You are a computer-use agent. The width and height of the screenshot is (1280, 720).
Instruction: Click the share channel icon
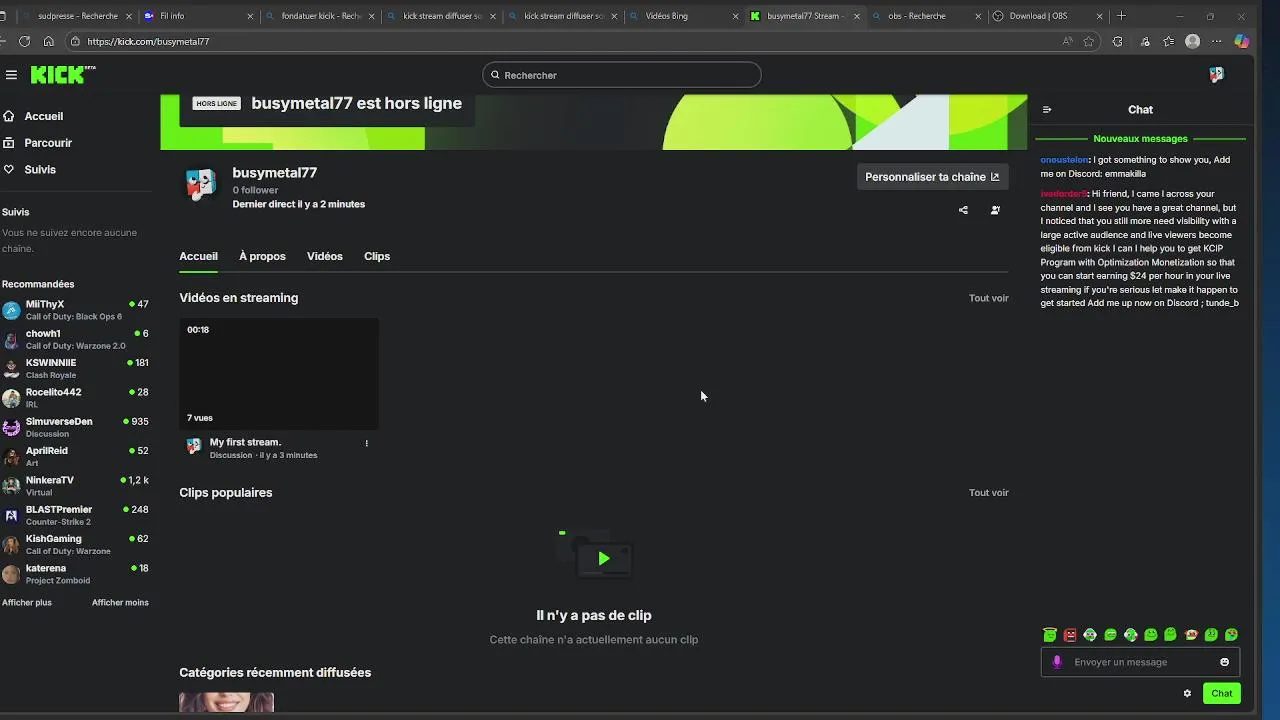(x=963, y=210)
